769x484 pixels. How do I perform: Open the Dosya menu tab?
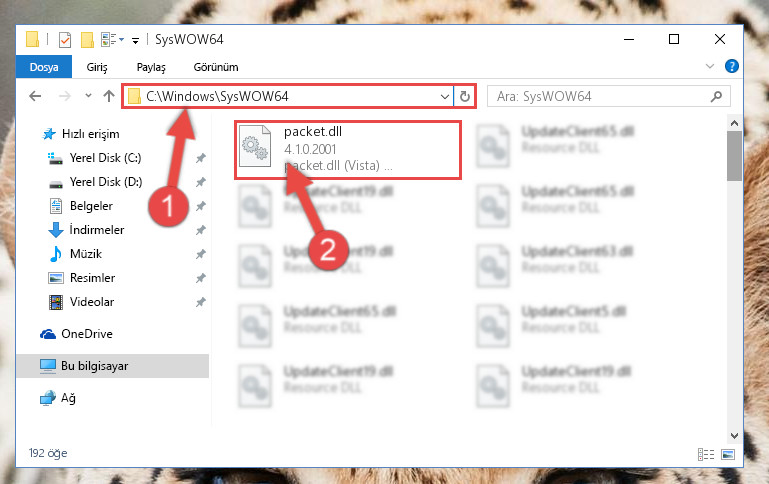[44, 67]
